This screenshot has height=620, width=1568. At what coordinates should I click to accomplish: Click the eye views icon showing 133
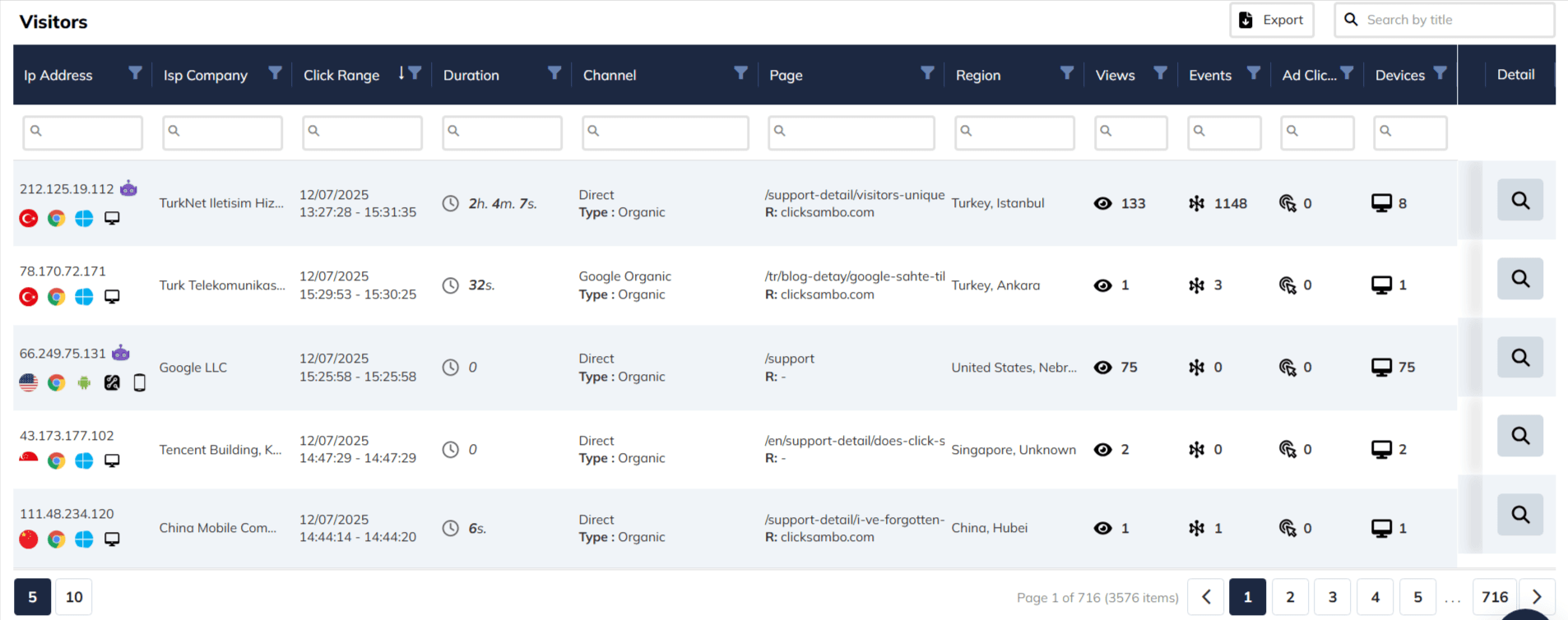pos(1102,204)
